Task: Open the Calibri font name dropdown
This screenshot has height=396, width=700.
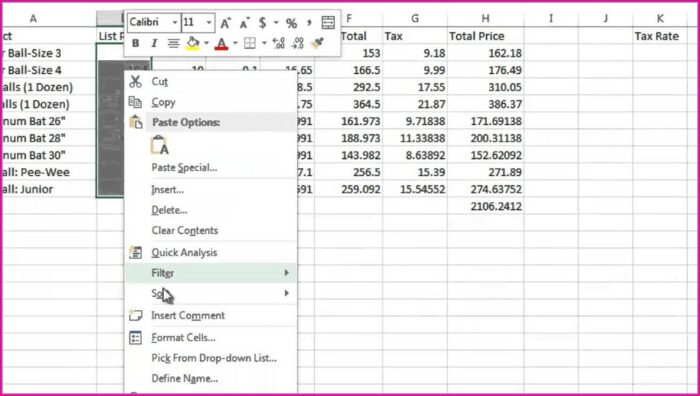Action: pyautogui.click(x=175, y=23)
